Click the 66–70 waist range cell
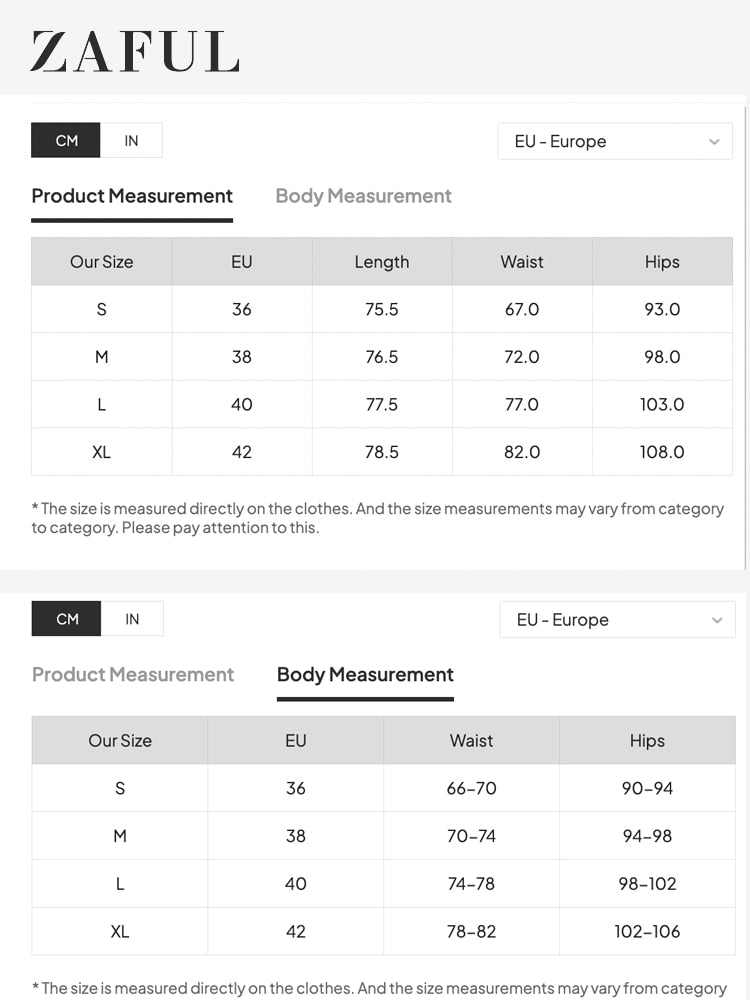Image resolution: width=750 pixels, height=1000 pixels. click(x=471, y=788)
